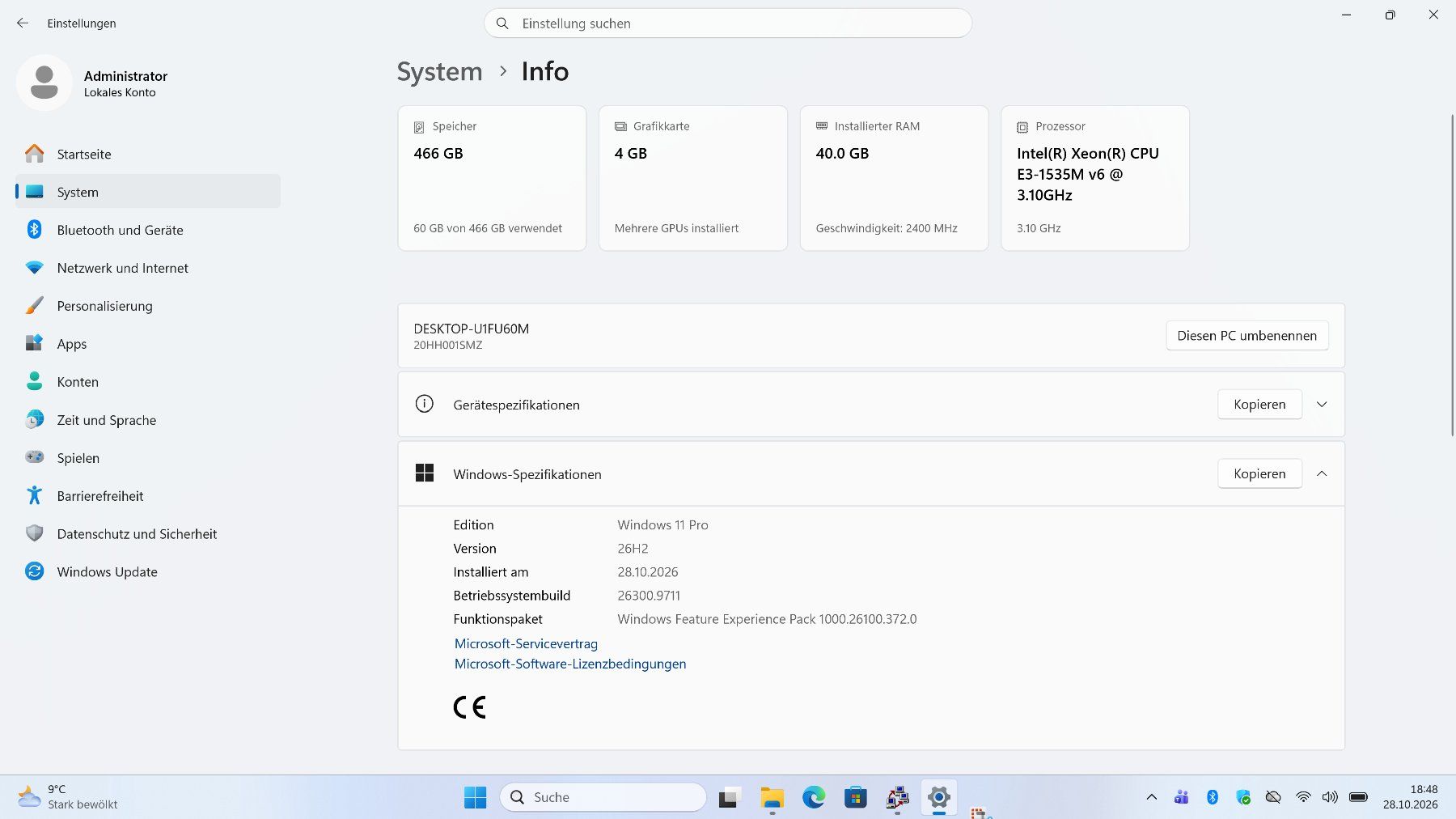Copy the Windows-Spezifikationen with Kopieren
Viewport: 1456px width, 819px height.
point(1259,474)
